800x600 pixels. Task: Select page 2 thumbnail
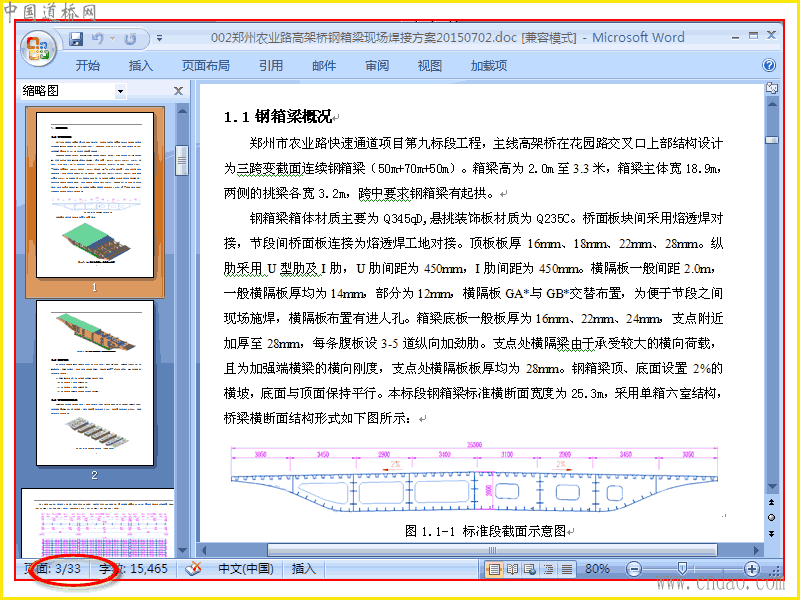click(x=94, y=383)
